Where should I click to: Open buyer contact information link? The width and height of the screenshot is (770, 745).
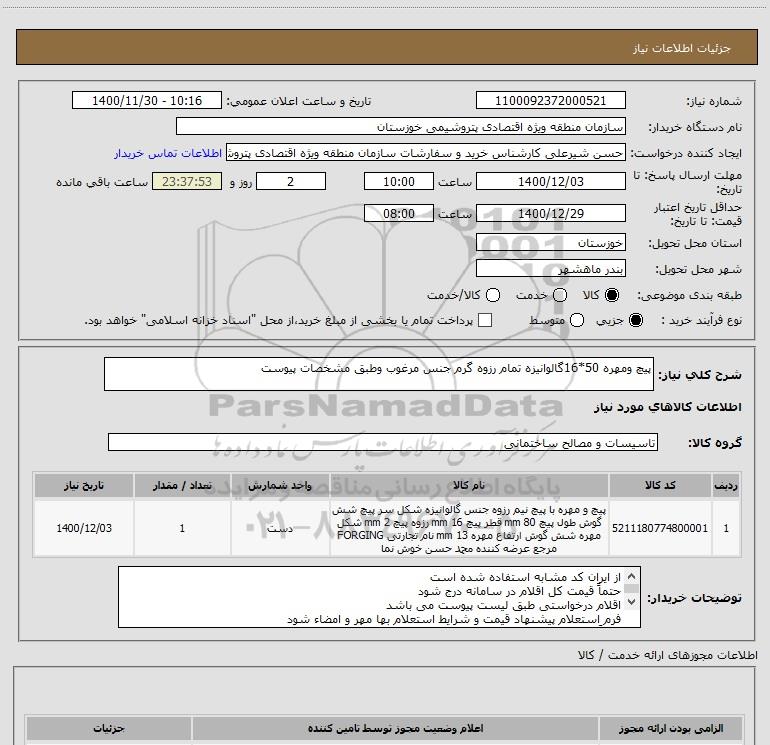(168, 153)
